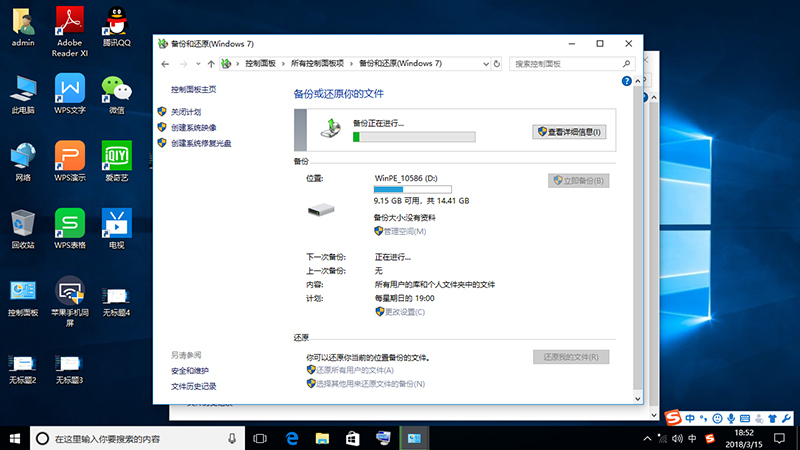This screenshot has height=450, width=800.
Task: Open the 回收站 recycle bin icon
Action: pyautogui.click(x=23, y=229)
